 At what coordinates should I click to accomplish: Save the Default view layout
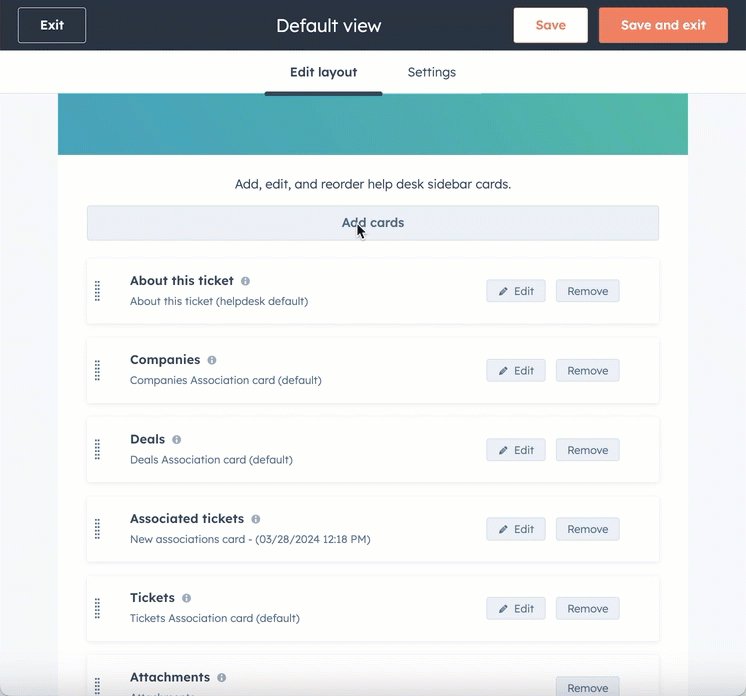point(550,25)
